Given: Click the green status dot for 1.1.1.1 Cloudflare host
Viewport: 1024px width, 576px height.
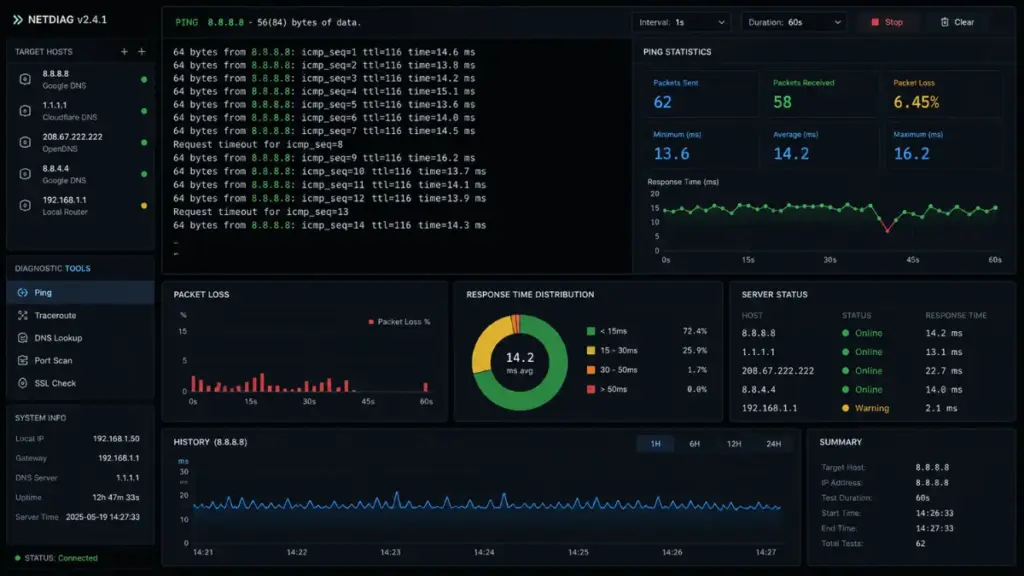Looking at the screenshot, I should tap(144, 111).
